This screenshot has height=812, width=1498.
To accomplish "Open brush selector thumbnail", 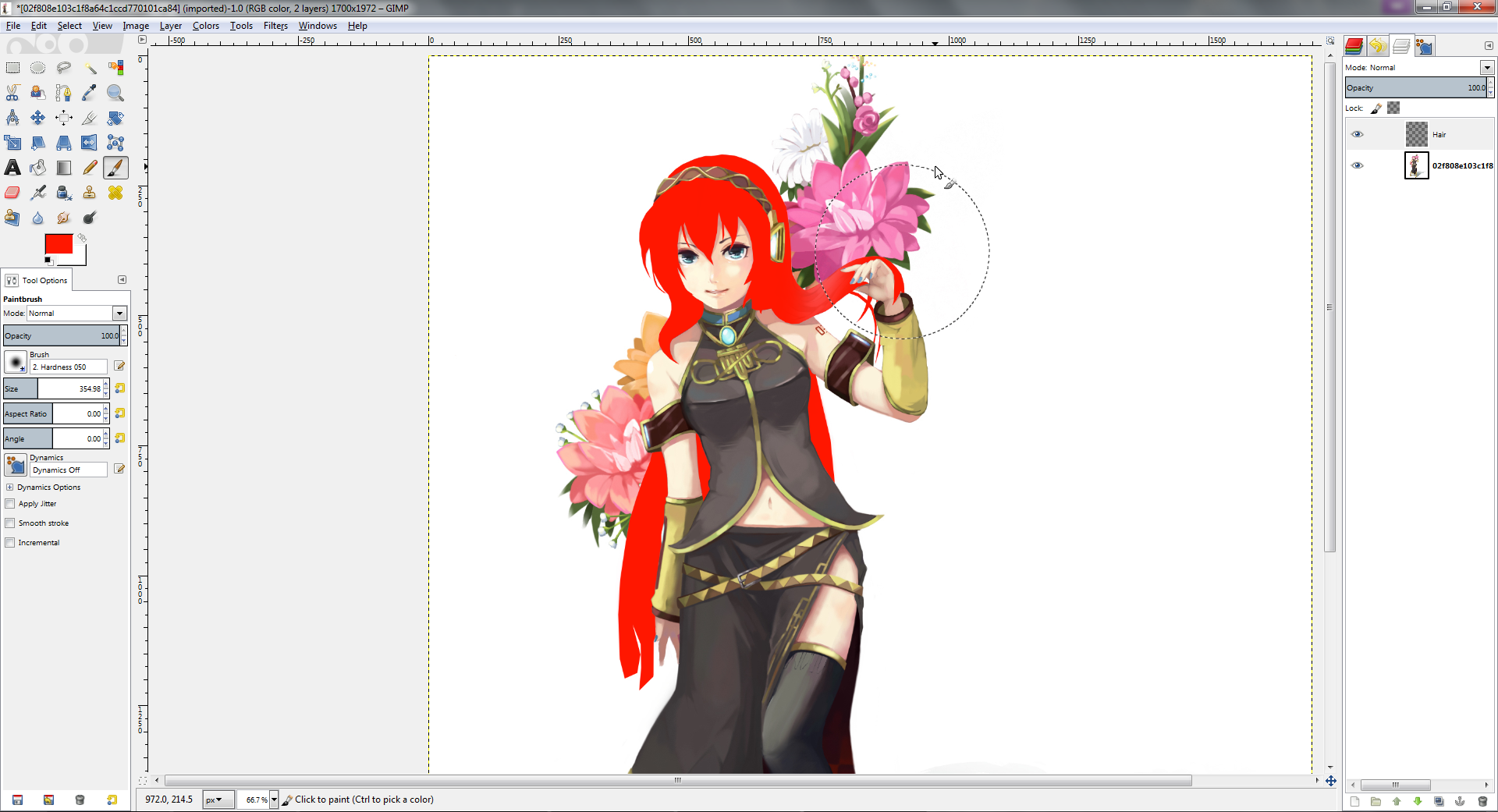I will tap(16, 362).
